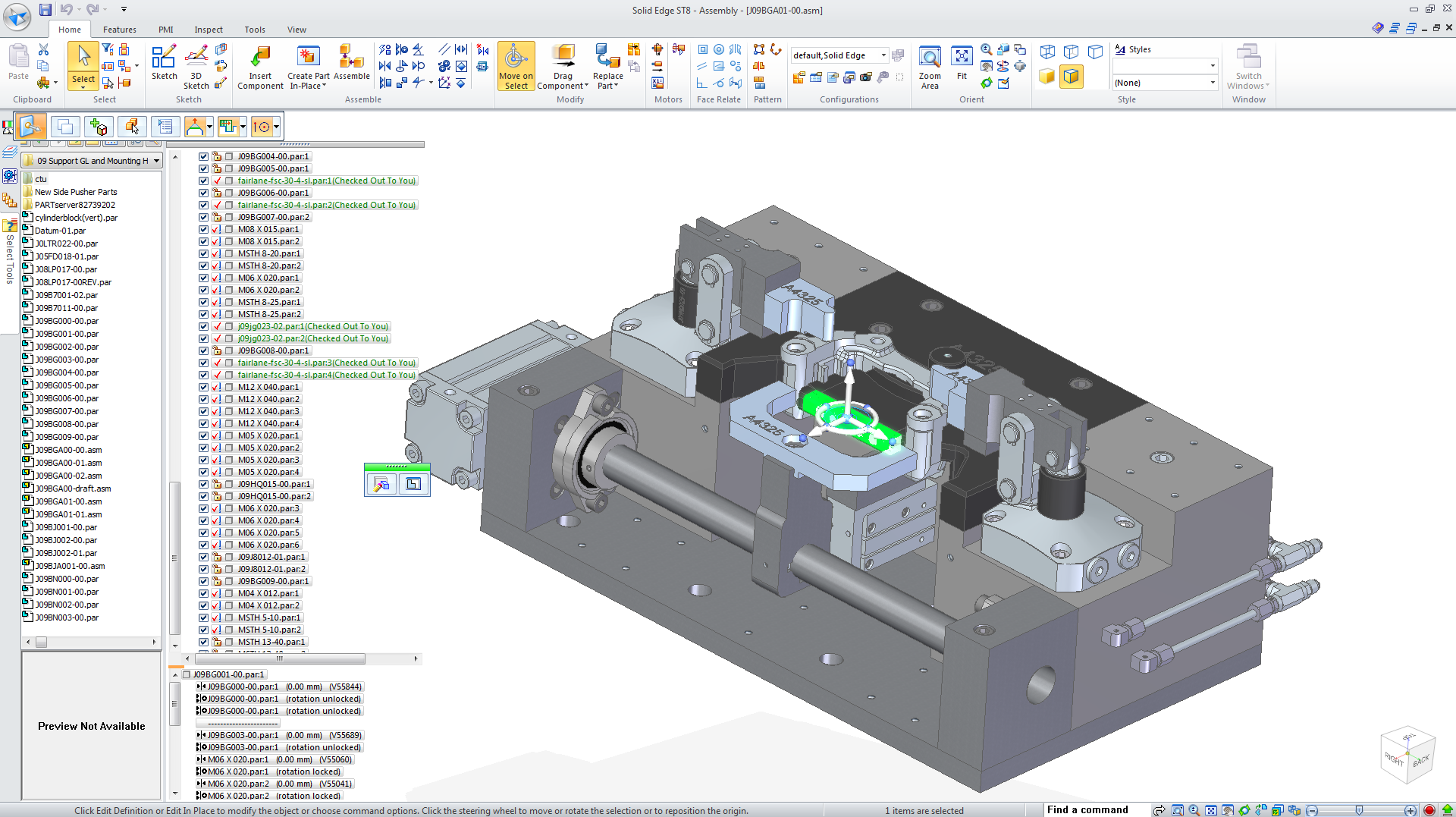Click the Create Part In-Place icon
The image size is (1456, 817).
coord(308,57)
